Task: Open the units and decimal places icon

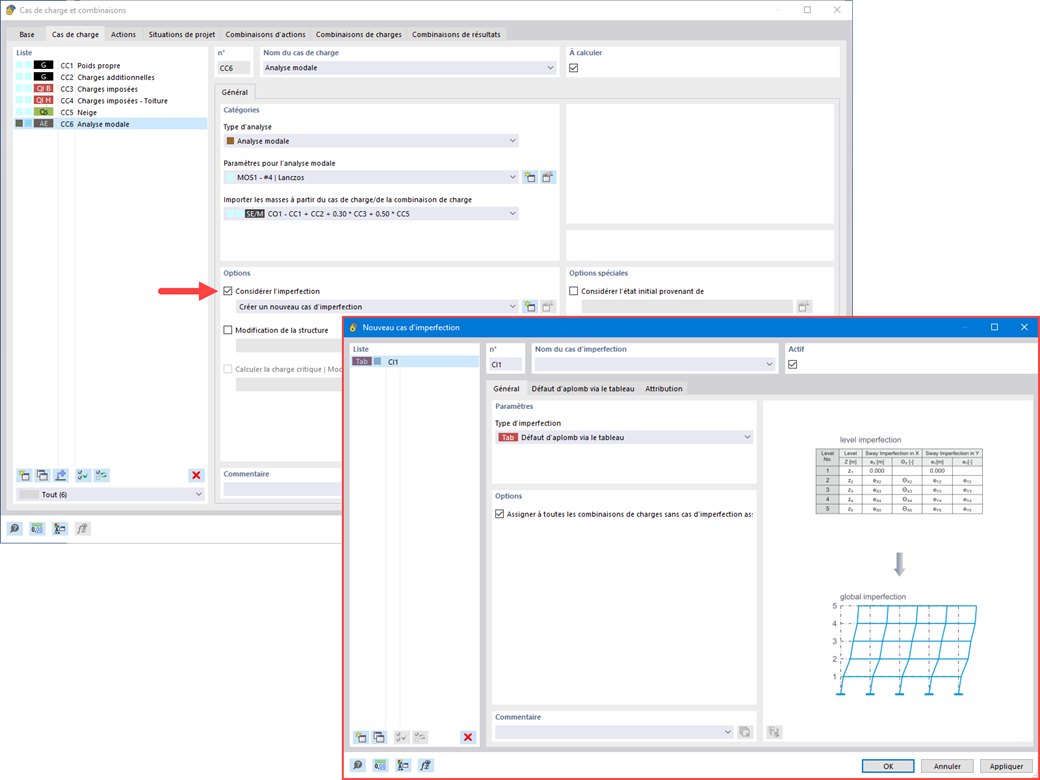Action: (x=38, y=528)
